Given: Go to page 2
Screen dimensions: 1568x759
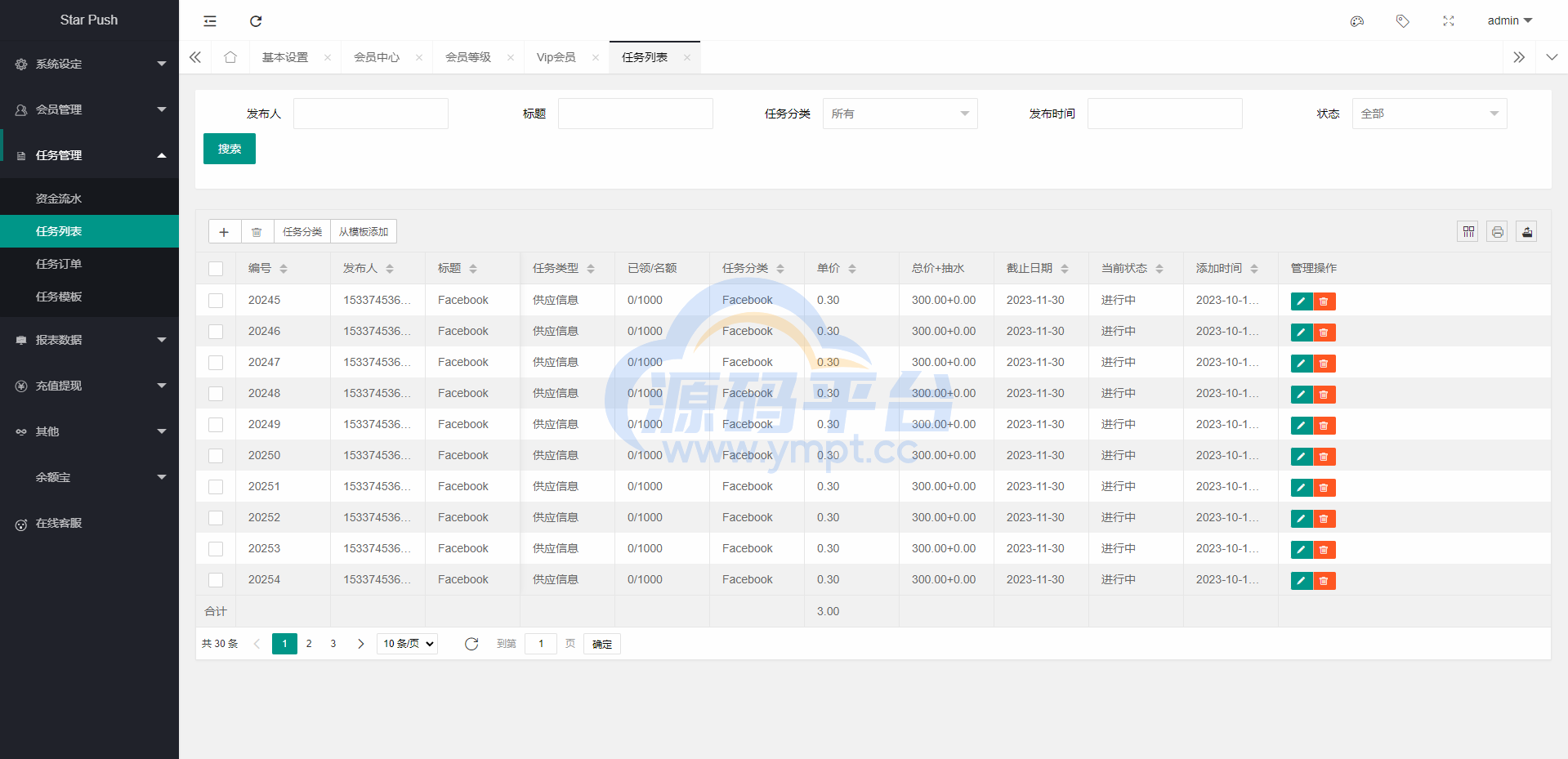Looking at the screenshot, I should [x=309, y=644].
